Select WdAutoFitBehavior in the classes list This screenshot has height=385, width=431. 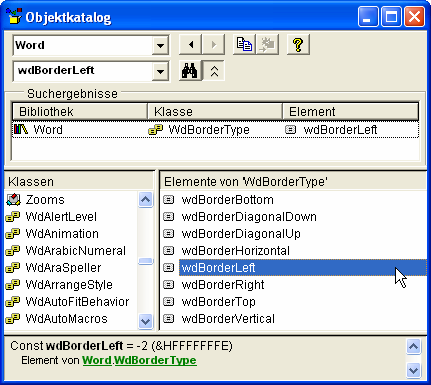(x=77, y=302)
